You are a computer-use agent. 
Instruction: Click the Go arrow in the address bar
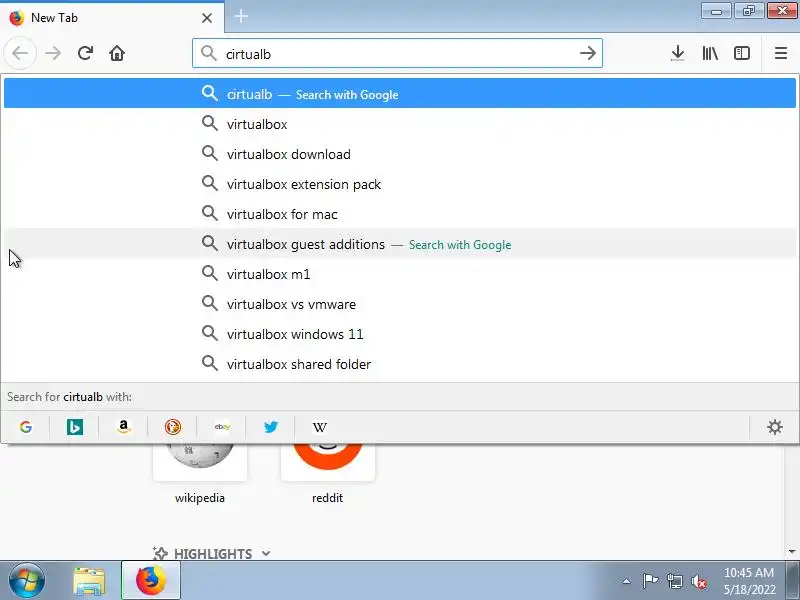[x=588, y=53]
